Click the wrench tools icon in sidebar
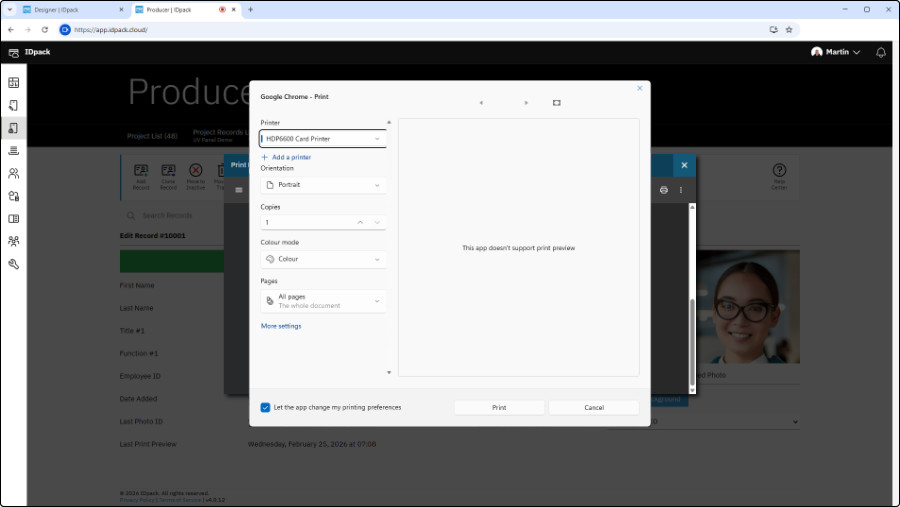900x507 pixels. pos(14,264)
